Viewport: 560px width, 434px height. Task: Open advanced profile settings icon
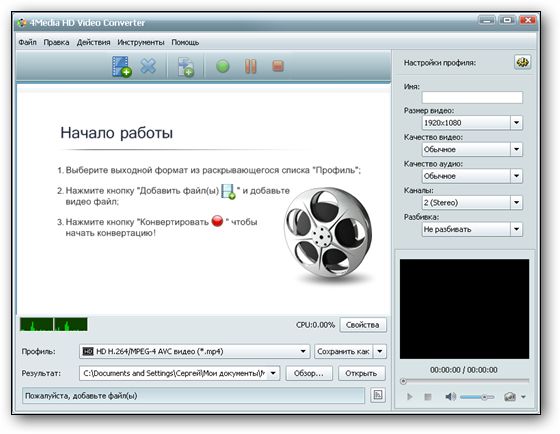pyautogui.click(x=522, y=63)
